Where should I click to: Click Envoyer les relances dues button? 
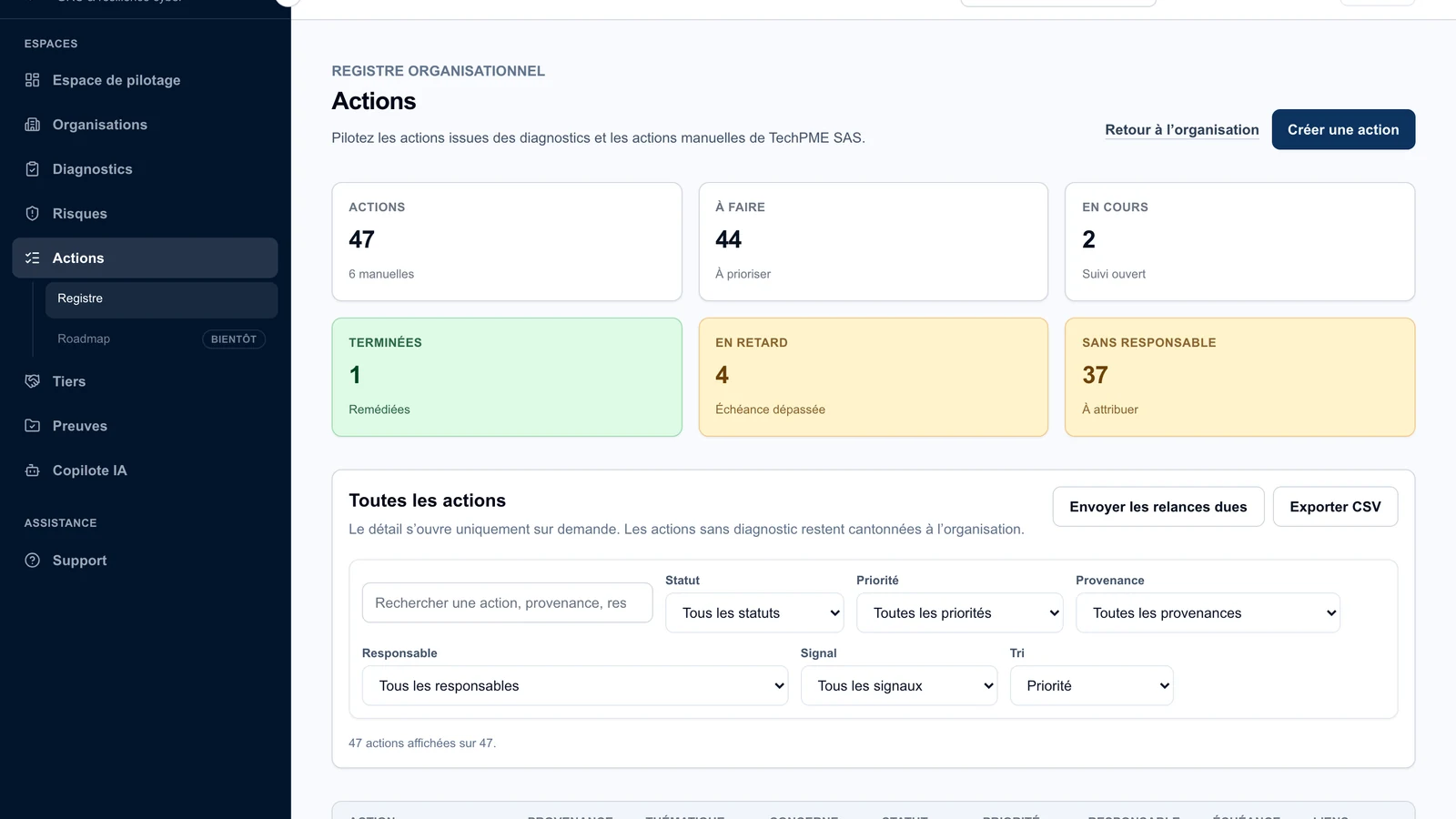coord(1158,507)
